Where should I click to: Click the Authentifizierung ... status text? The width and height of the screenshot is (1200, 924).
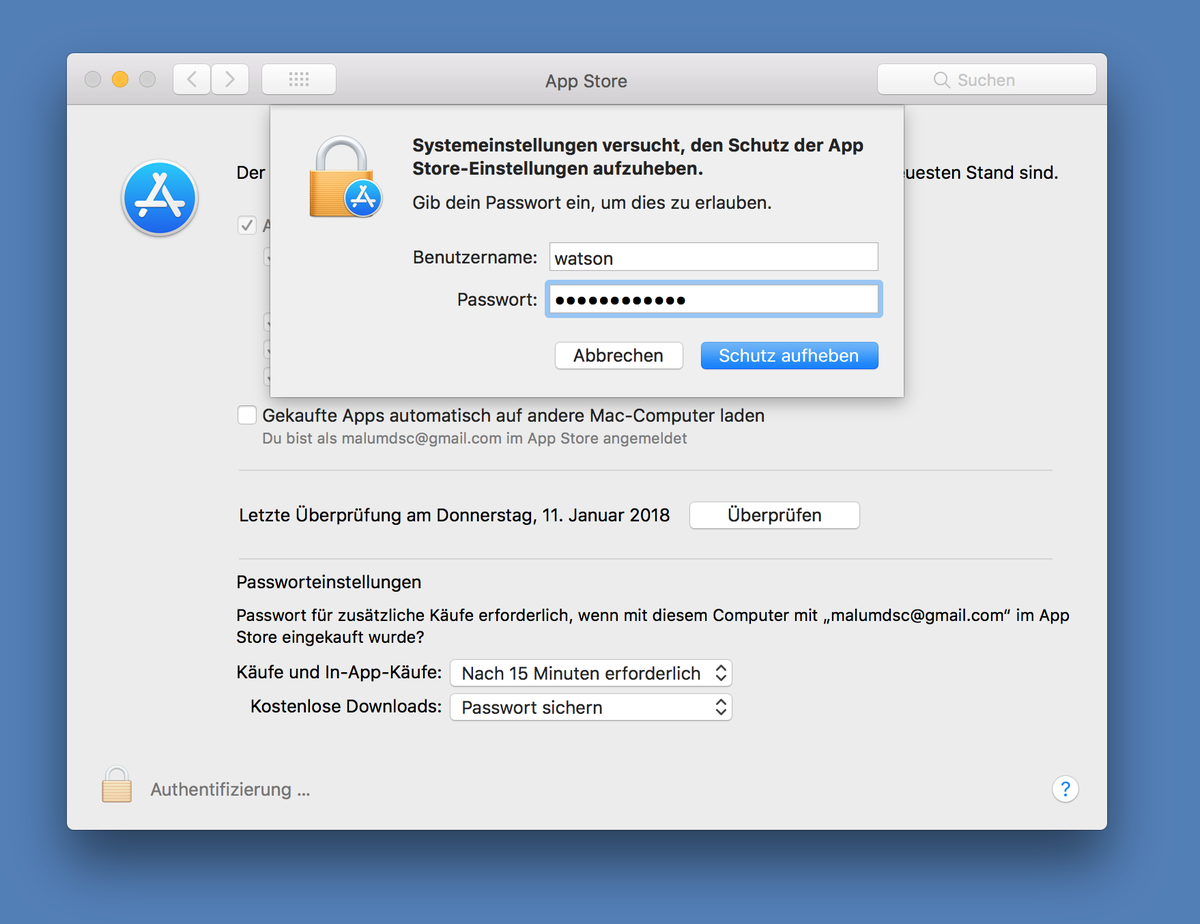tap(230, 790)
